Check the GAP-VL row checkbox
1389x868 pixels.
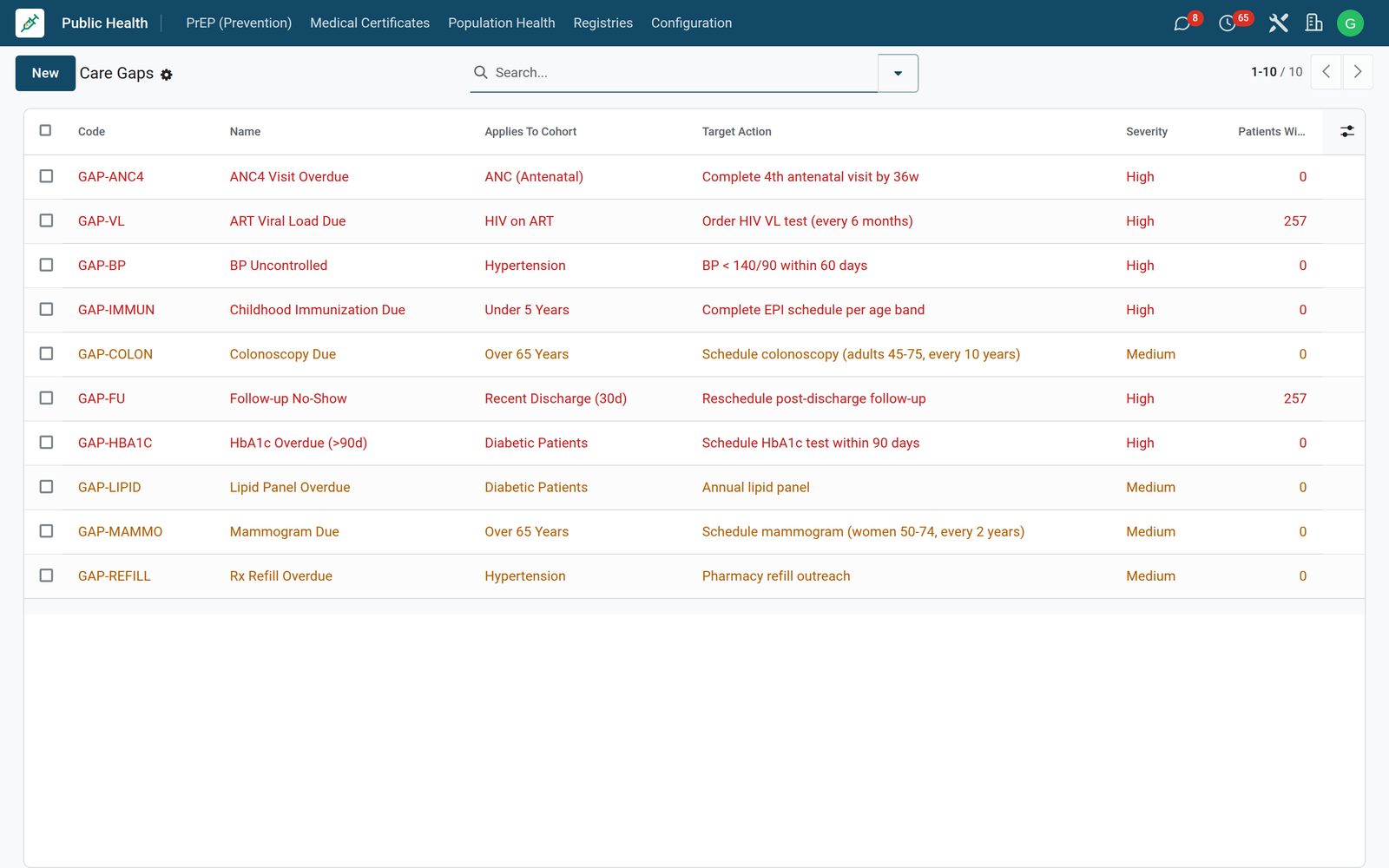click(46, 220)
